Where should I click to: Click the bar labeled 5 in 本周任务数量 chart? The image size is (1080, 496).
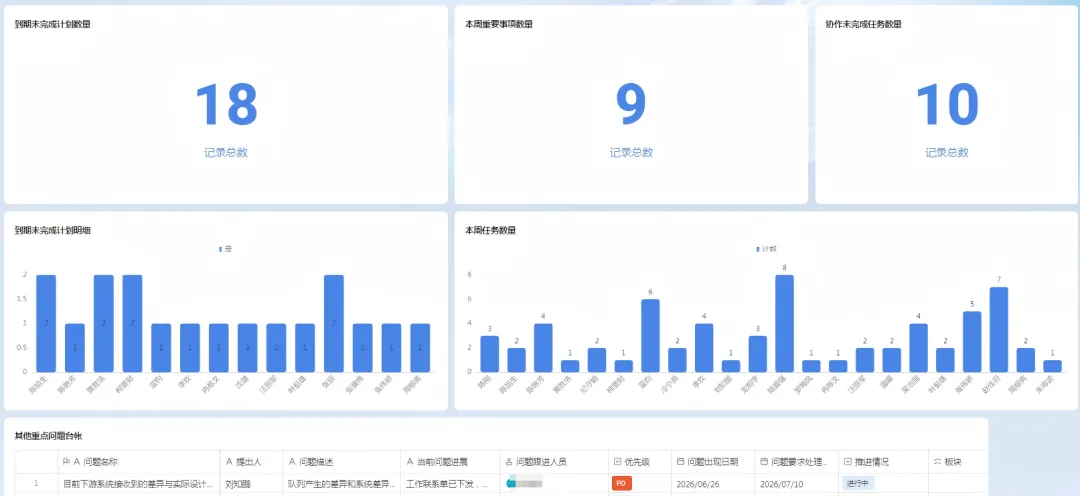point(972,342)
